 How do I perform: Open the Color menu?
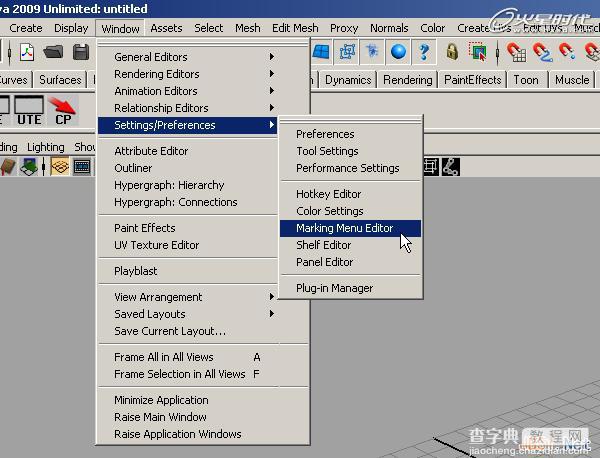click(432, 28)
